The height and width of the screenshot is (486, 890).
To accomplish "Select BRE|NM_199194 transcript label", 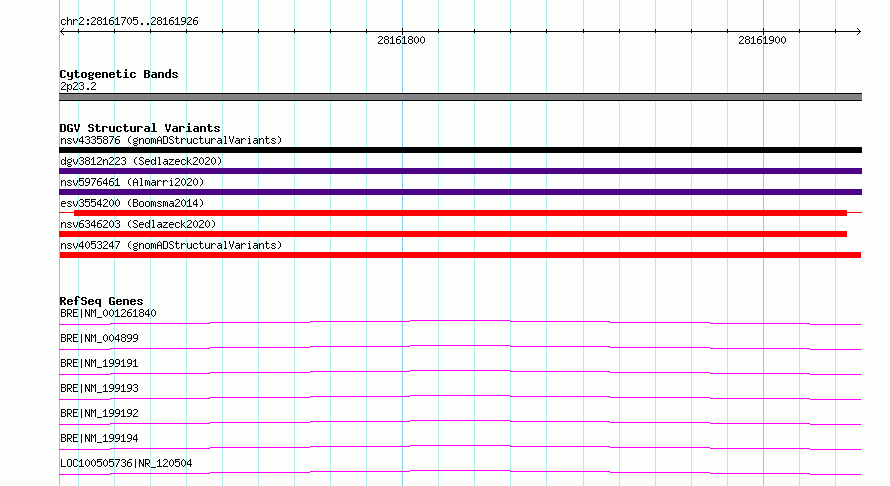I will point(99,438).
